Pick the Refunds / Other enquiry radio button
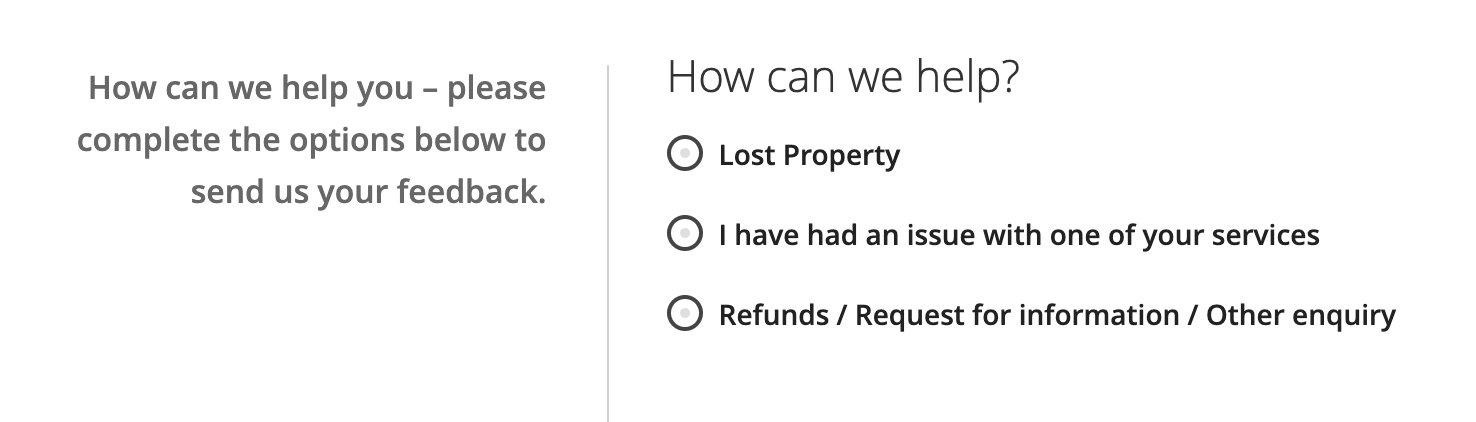This screenshot has width=1476, height=422. [684, 314]
